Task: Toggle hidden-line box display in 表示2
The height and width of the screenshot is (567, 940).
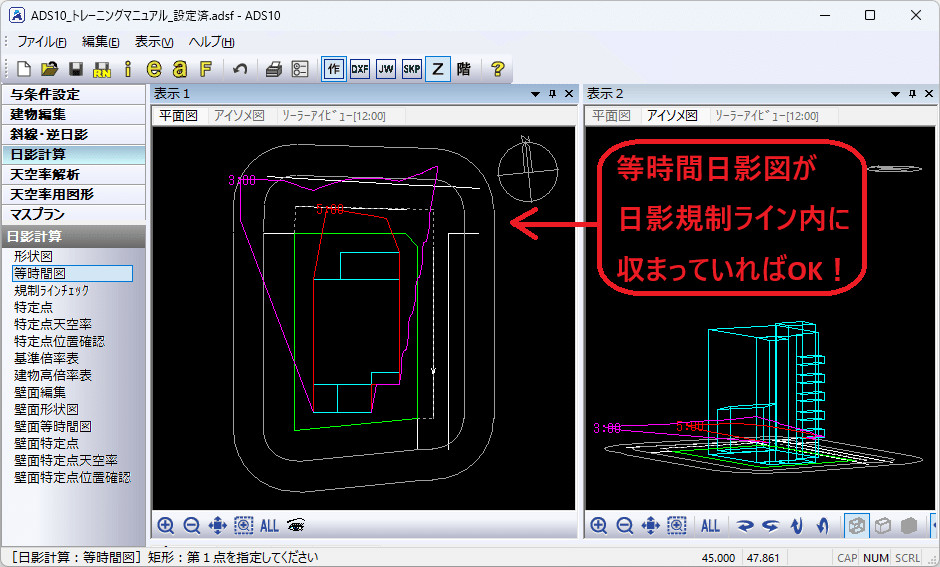Action: tap(882, 526)
